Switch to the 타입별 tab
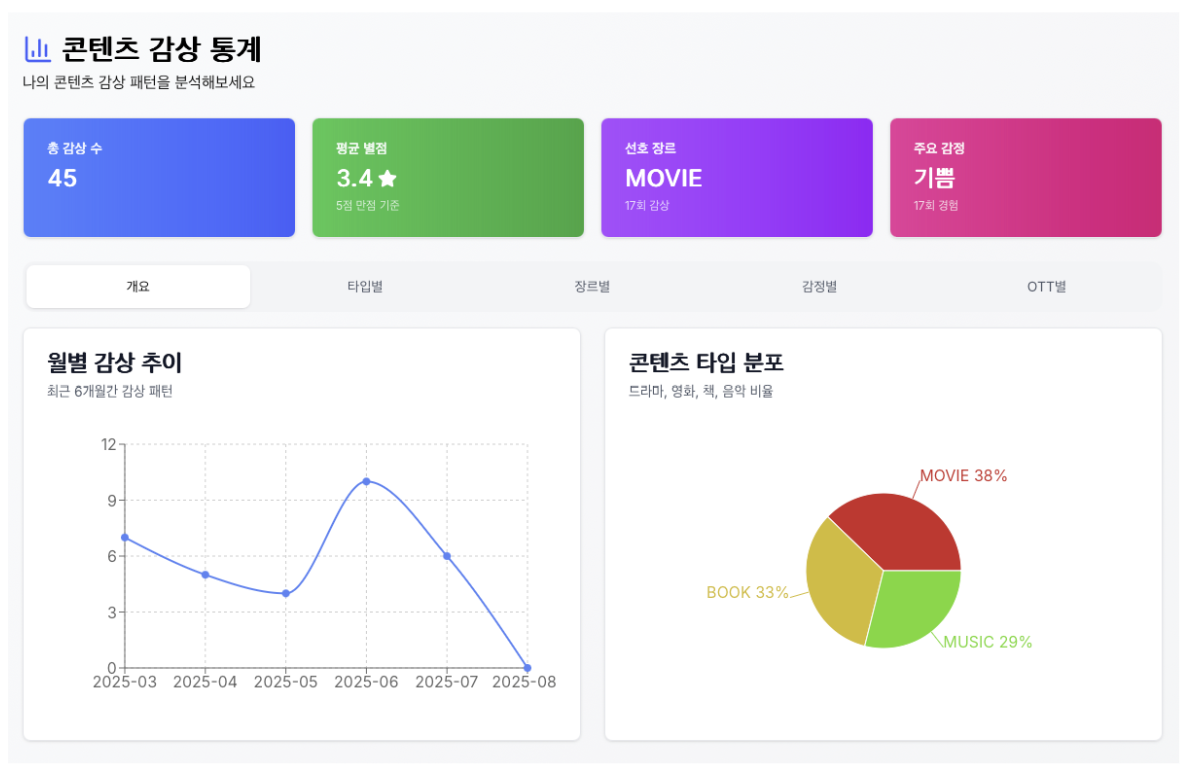 (365, 287)
